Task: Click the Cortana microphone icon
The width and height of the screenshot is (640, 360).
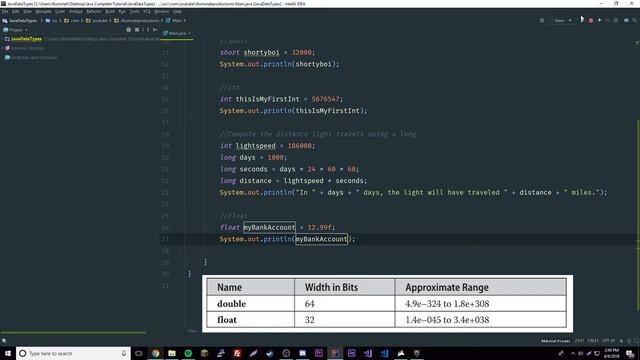Action: coord(124,353)
